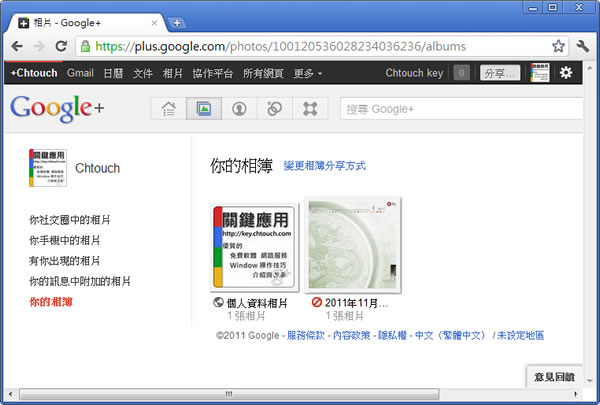This screenshot has width=600, height=405.
Task: Click the green SSL padlock icon
Action: click(85, 46)
